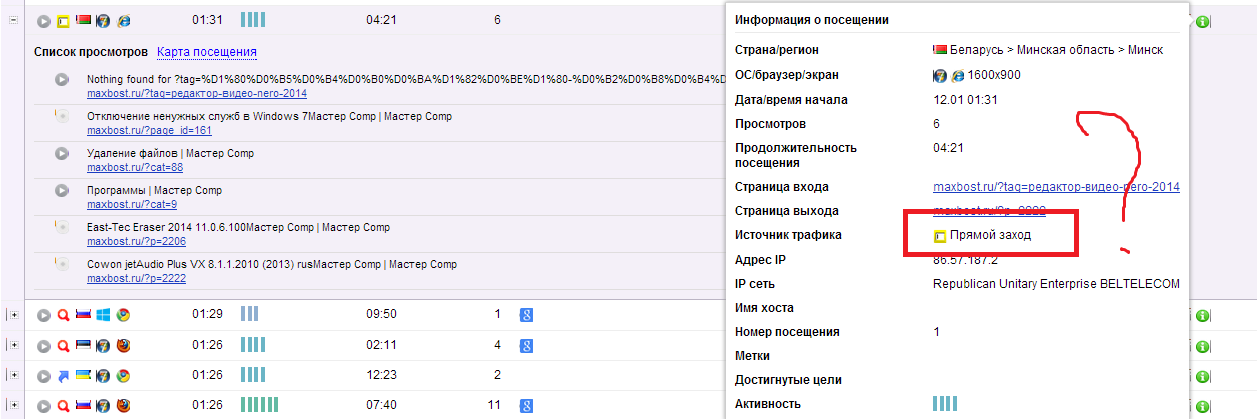Click the blue link-referral arrow icon in 12:23 row
Screen dimensions: 1257x419
(63, 375)
